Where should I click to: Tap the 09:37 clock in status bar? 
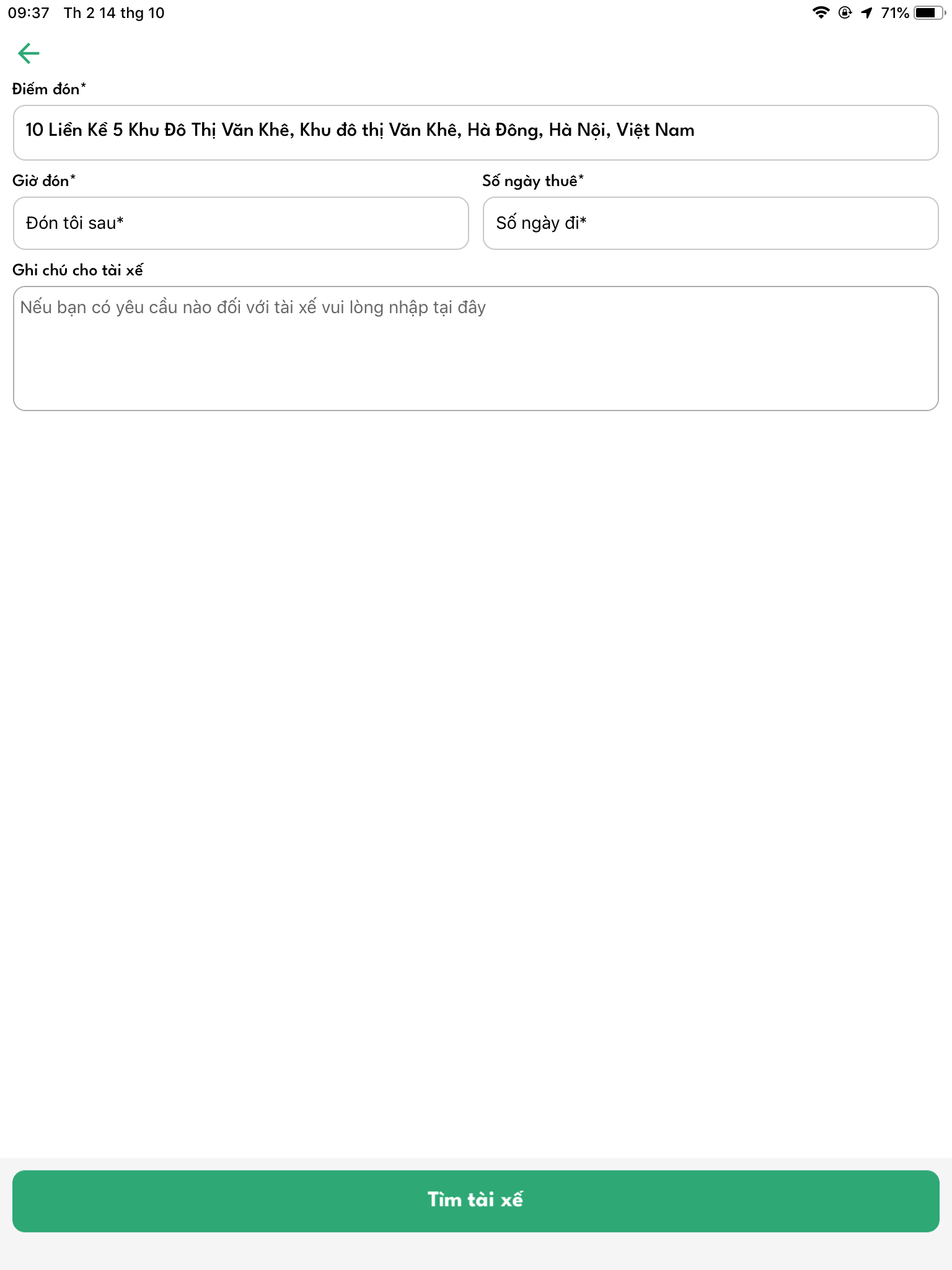pos(29,12)
